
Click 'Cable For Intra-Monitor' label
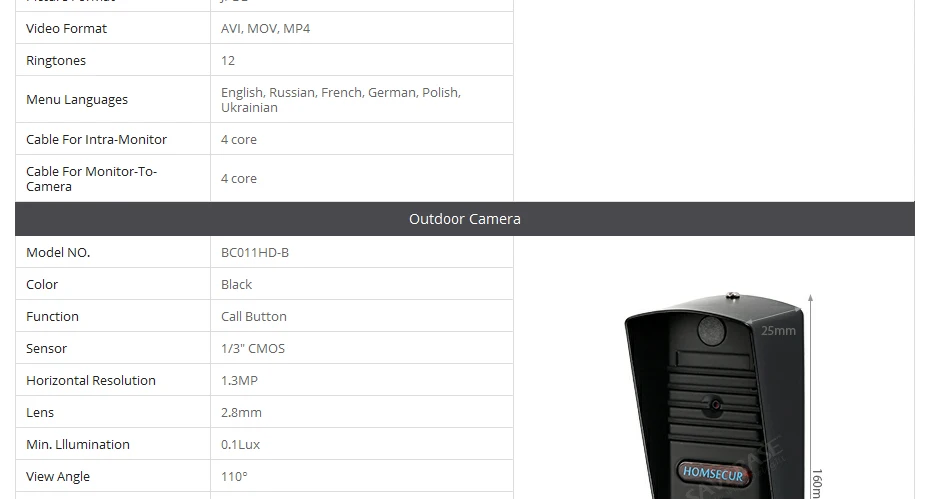(x=97, y=139)
